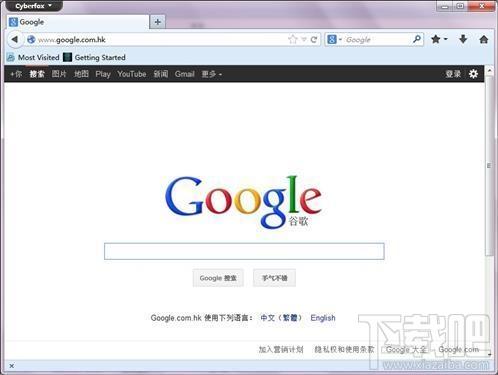Screen dimensions: 498x375
Task: Open the Cyberfox application menu
Action: click(33, 6)
